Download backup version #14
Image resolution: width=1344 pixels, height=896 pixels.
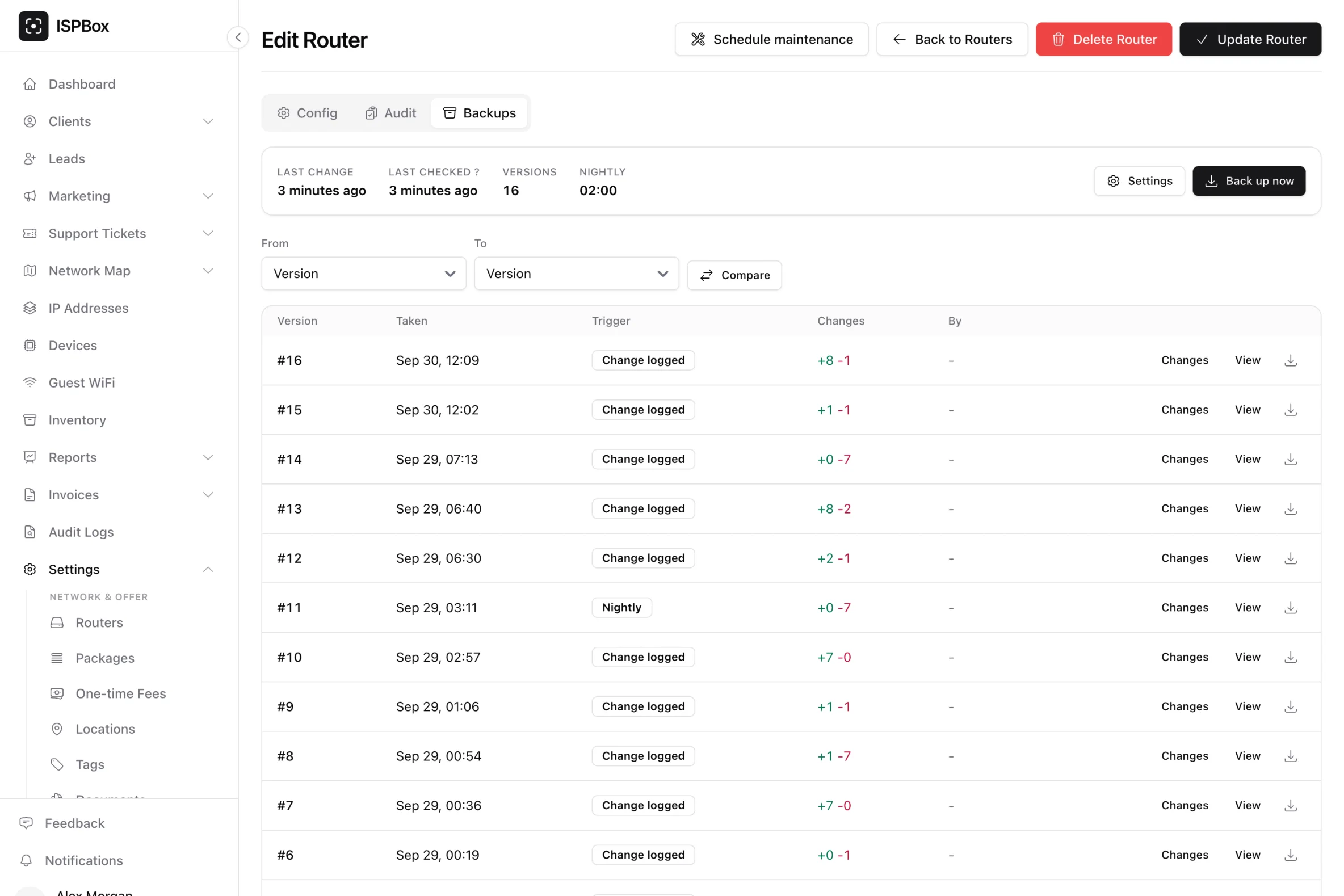point(1291,460)
